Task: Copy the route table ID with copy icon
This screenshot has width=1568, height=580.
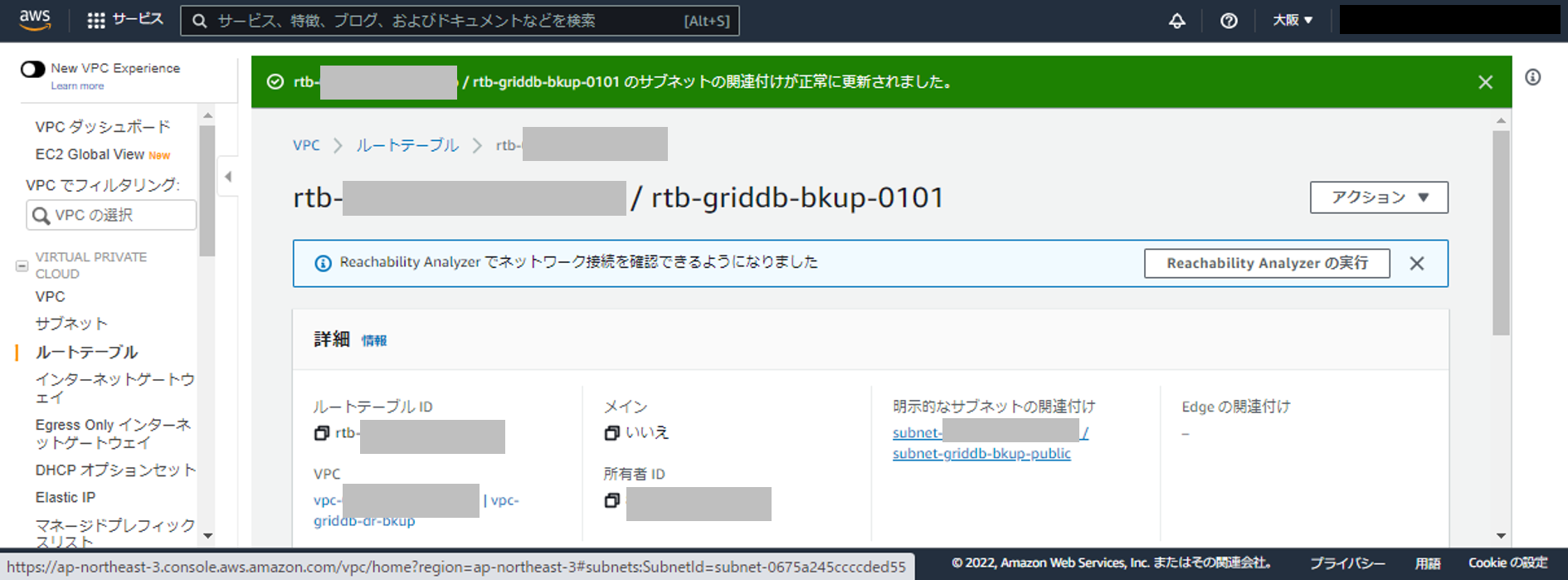Action: click(322, 433)
